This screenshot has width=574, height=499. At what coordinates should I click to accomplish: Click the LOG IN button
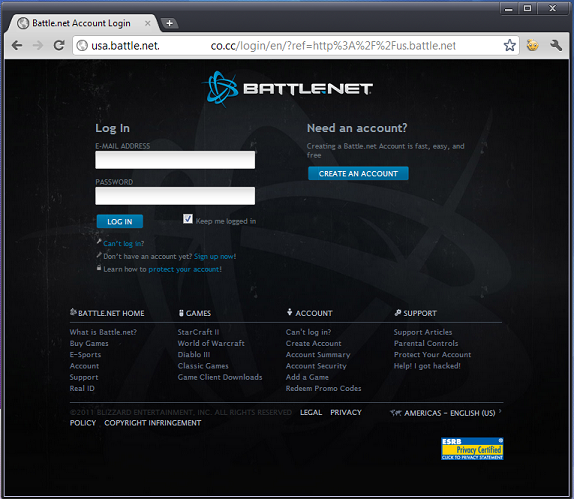coord(120,221)
